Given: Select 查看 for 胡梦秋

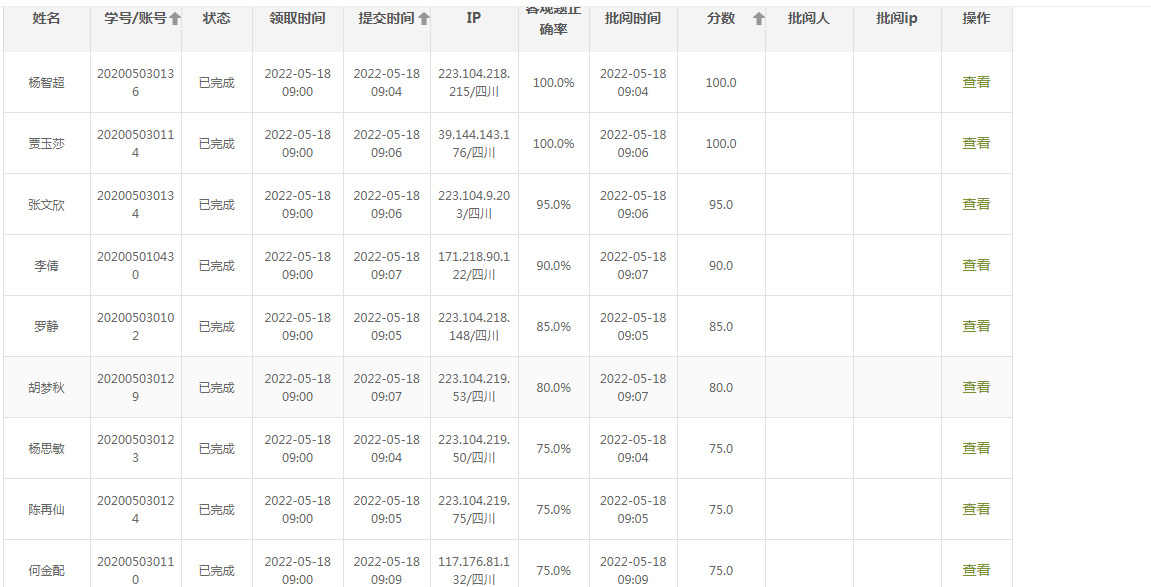Looking at the screenshot, I should point(976,387).
